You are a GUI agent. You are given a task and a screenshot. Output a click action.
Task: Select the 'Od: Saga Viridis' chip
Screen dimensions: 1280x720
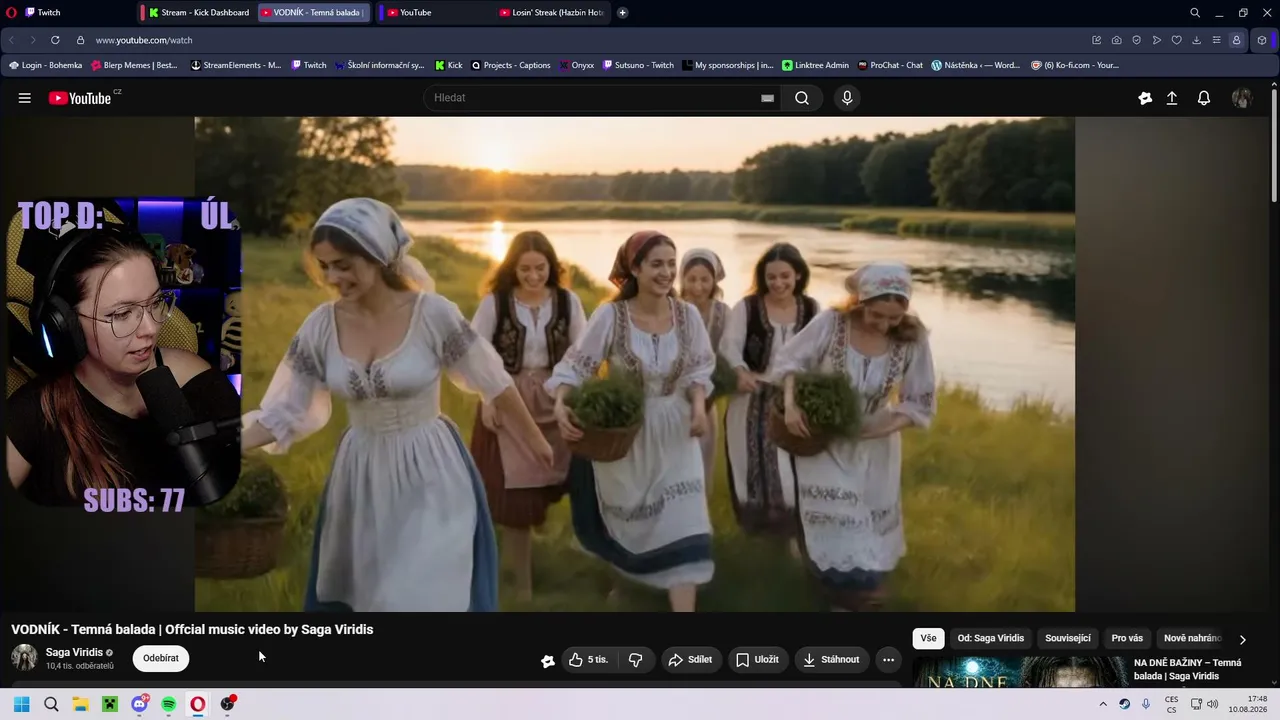click(991, 639)
